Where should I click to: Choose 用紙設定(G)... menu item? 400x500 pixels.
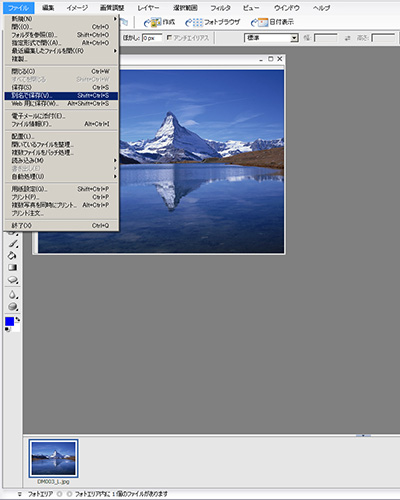tap(61, 189)
